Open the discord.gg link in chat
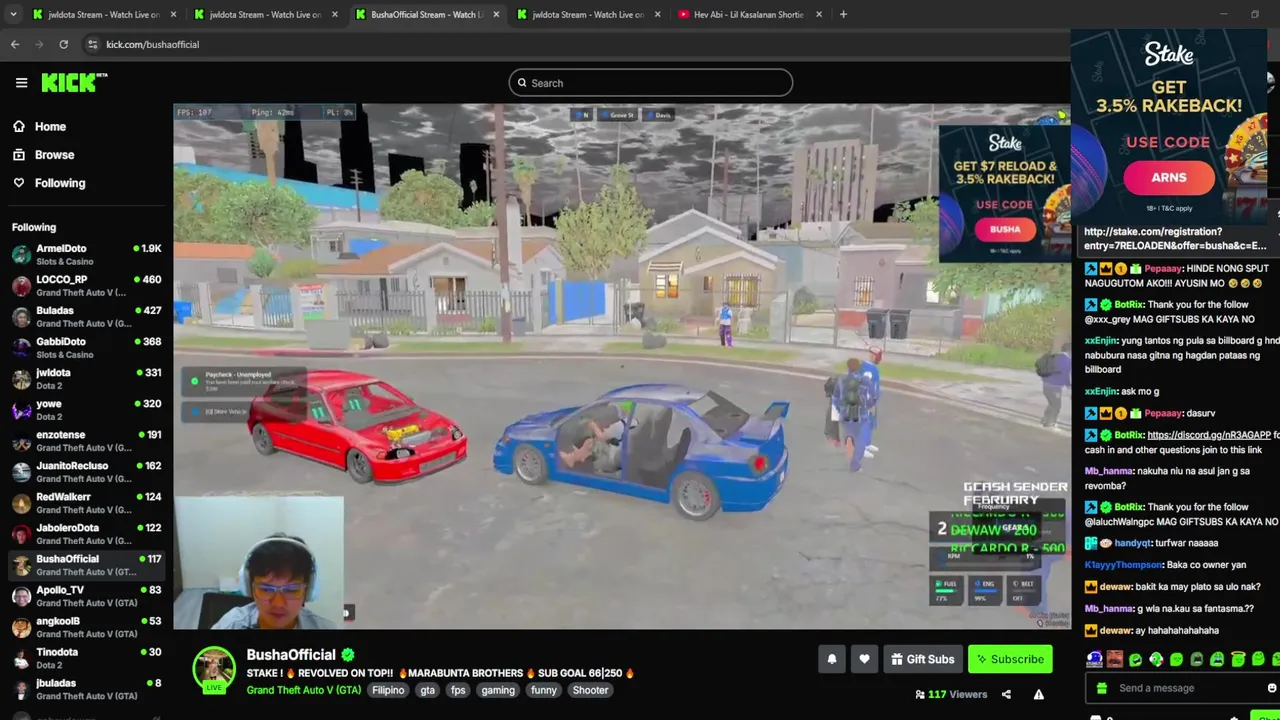1280x720 pixels. (1209, 435)
